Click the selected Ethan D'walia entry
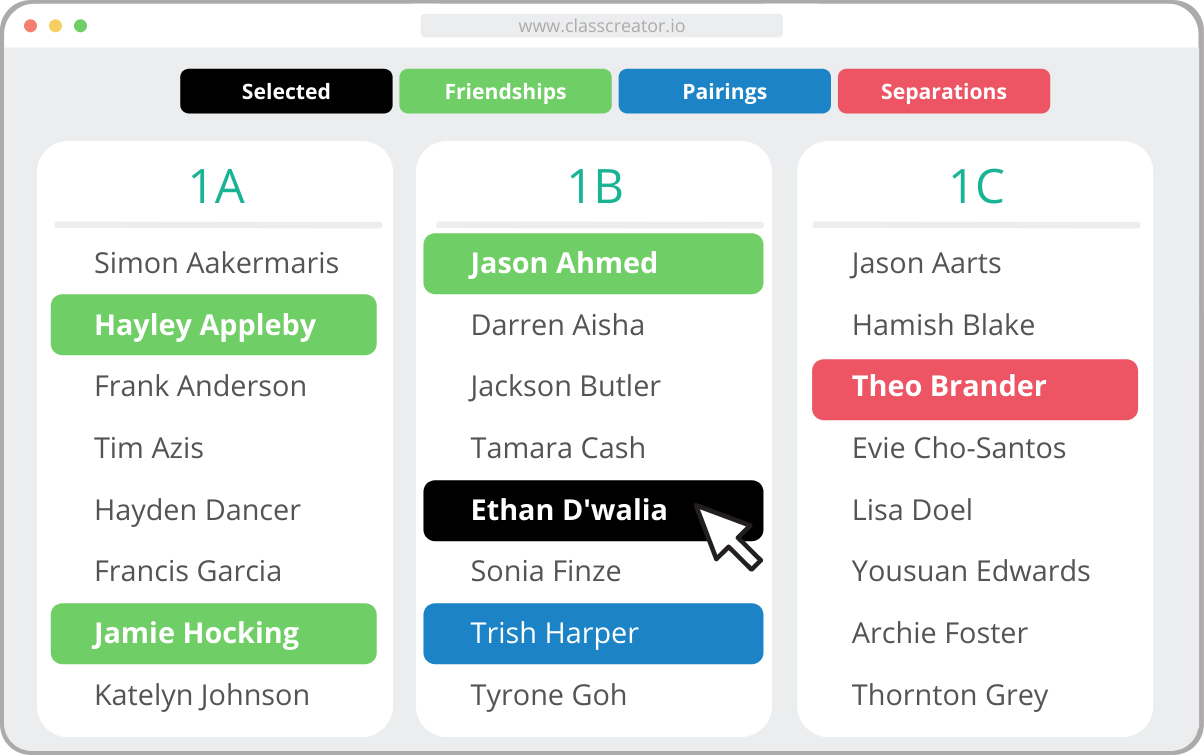 593,510
